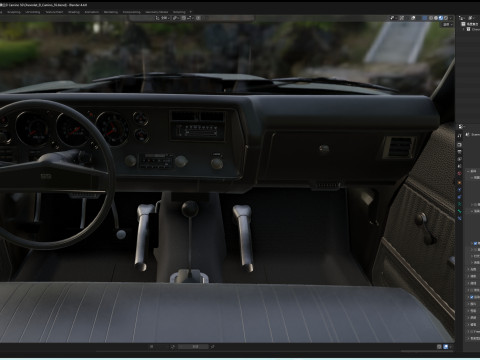
Task: Open the snapping options dropdown
Action: click(x=190, y=18)
